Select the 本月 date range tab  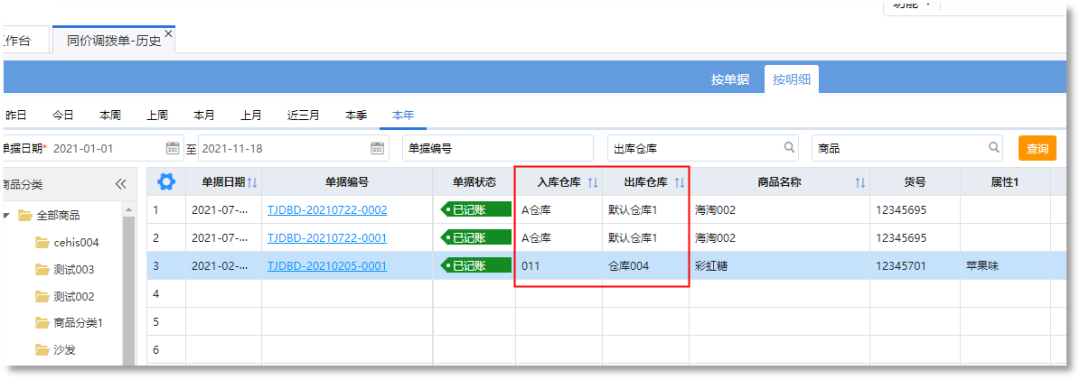(204, 116)
